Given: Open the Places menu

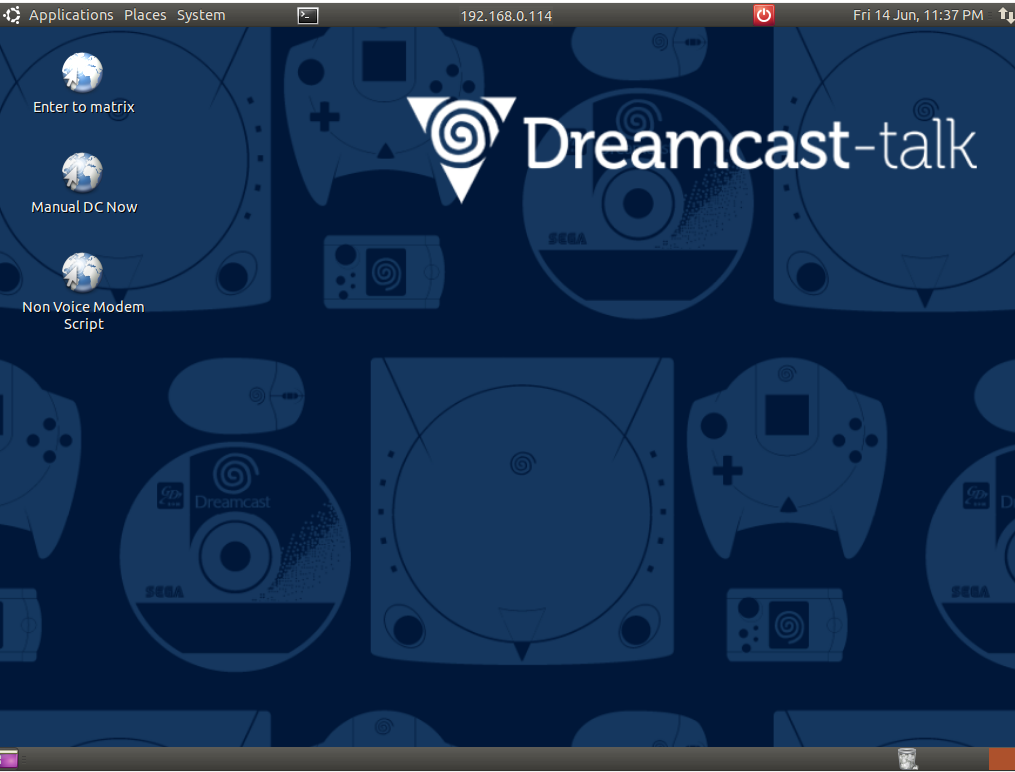Looking at the screenshot, I should [145, 15].
